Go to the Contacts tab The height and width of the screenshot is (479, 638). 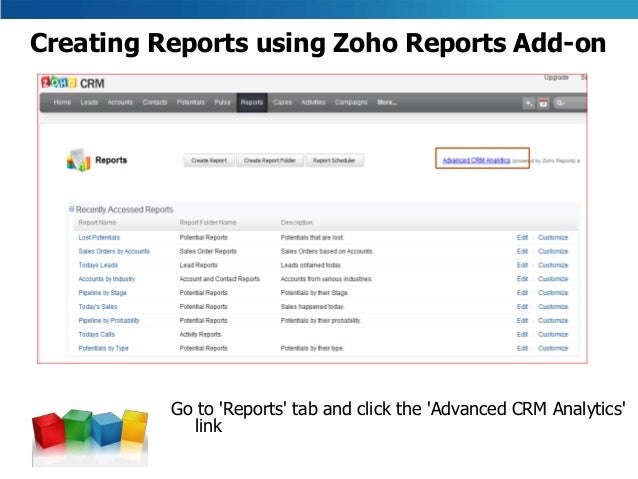point(155,102)
